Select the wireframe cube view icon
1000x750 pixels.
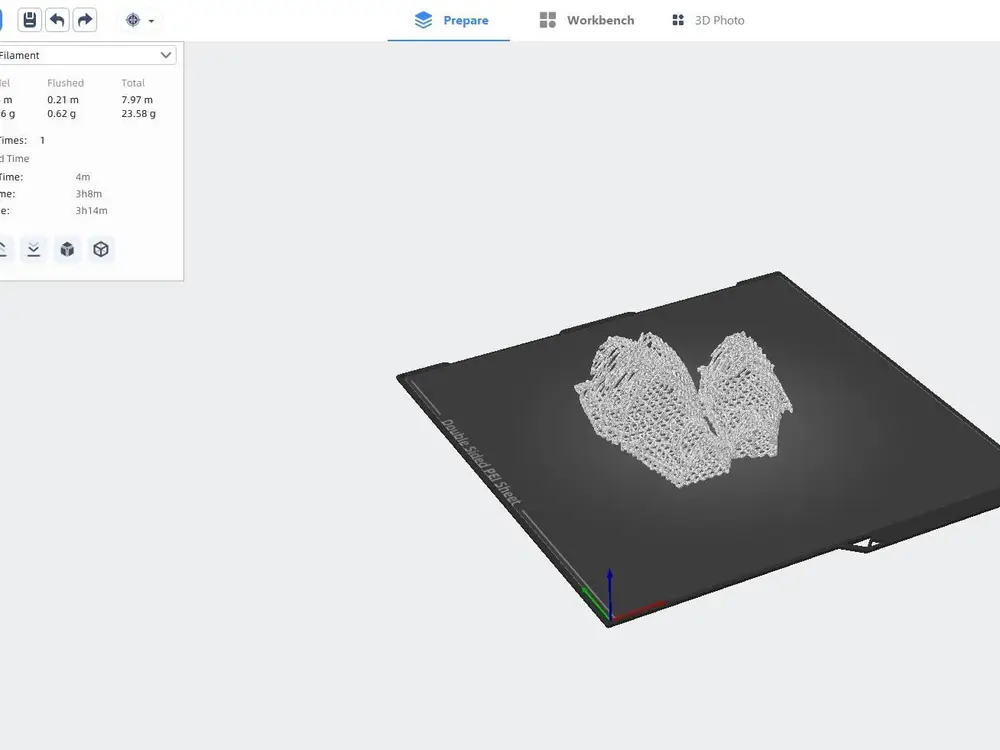point(101,249)
